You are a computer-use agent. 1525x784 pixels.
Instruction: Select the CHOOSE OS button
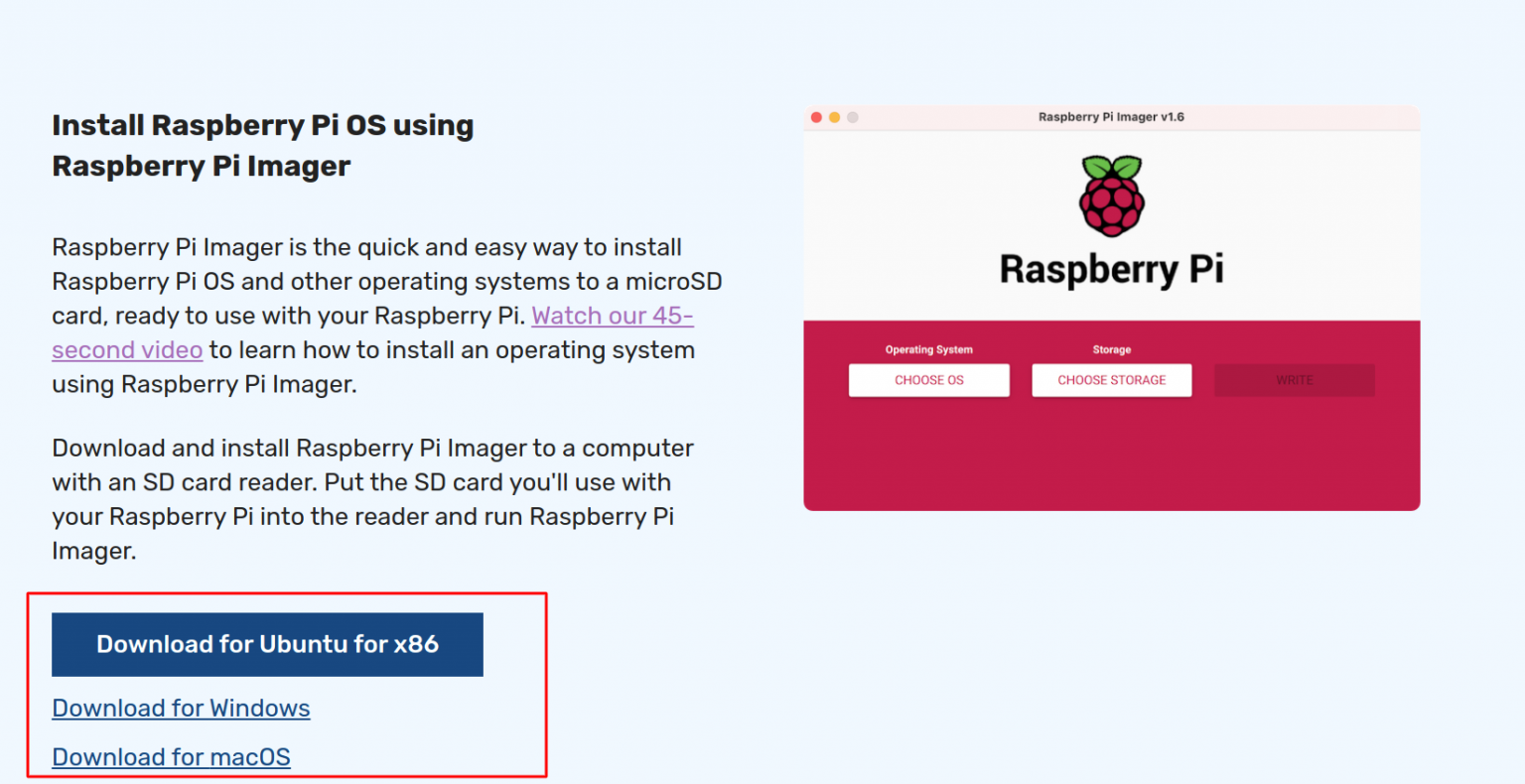(x=928, y=380)
